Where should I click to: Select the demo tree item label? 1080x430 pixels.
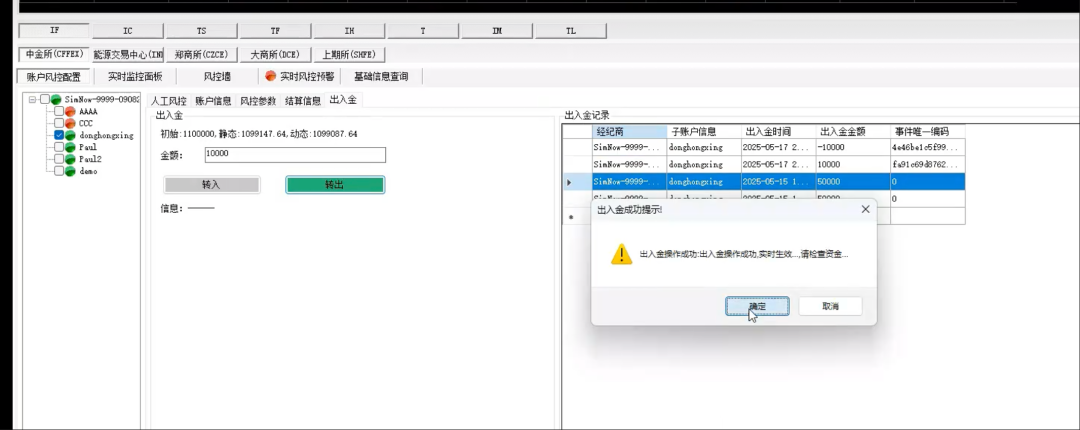tap(87, 170)
